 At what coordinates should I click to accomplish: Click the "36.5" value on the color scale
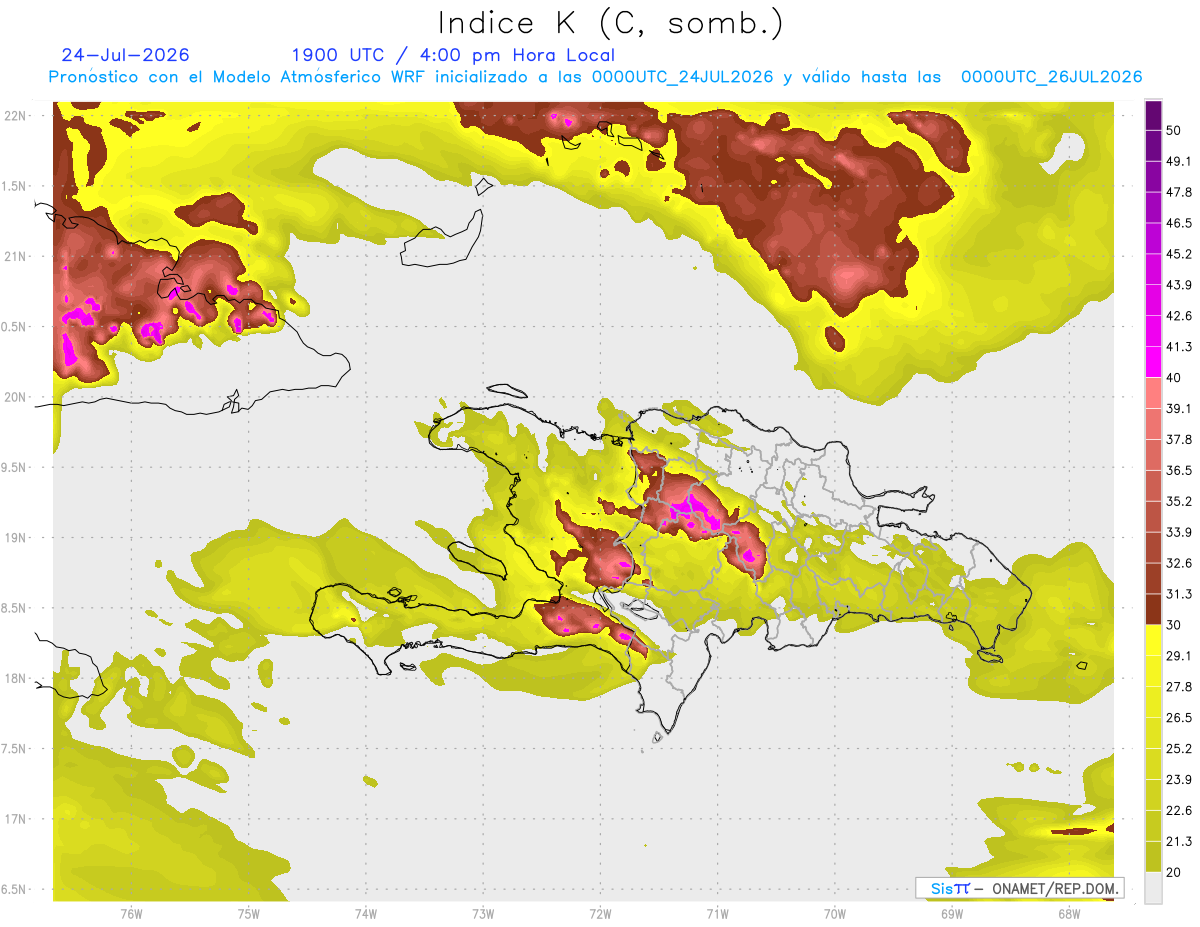(x=1178, y=470)
